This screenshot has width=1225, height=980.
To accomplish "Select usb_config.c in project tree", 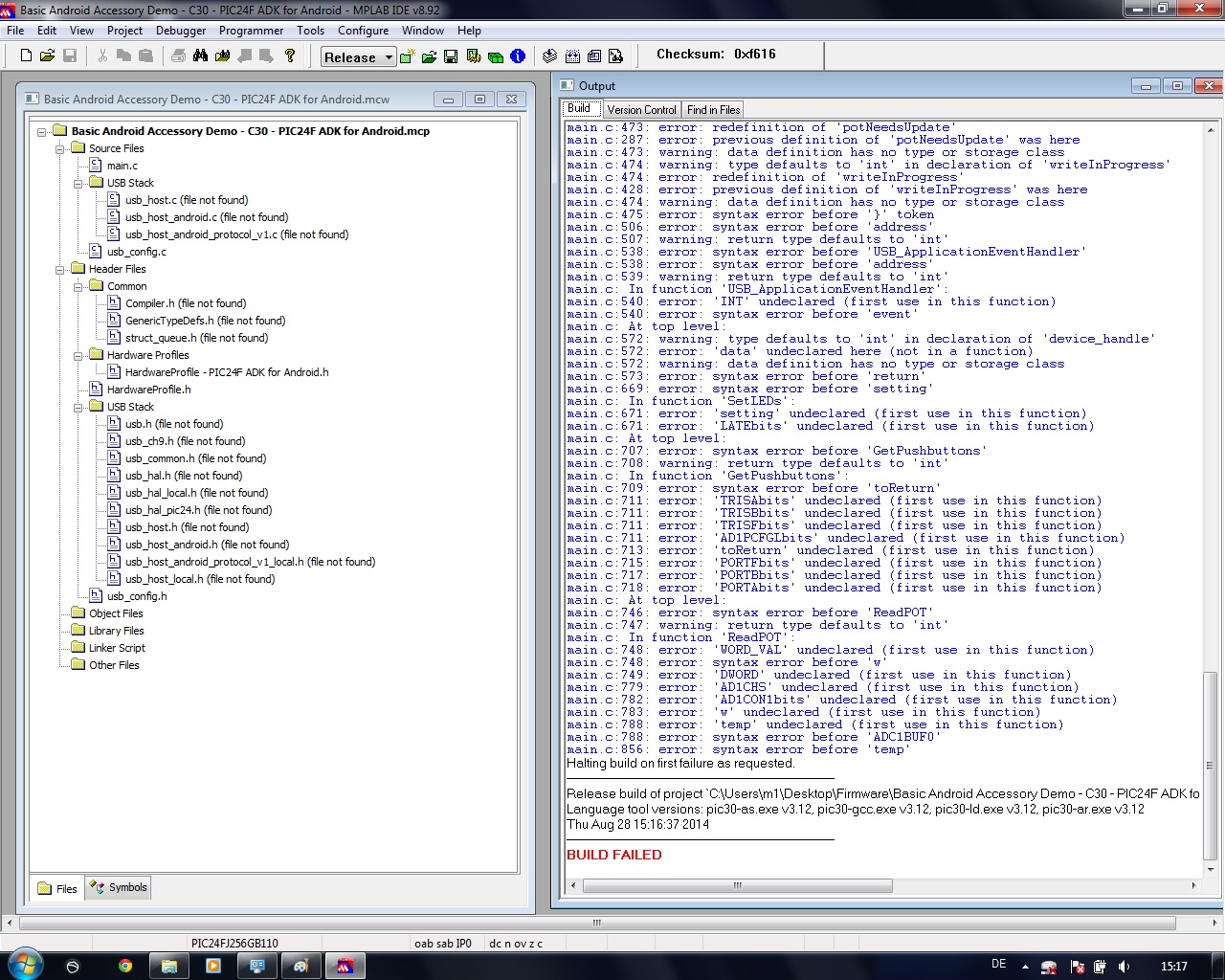I will [137, 252].
